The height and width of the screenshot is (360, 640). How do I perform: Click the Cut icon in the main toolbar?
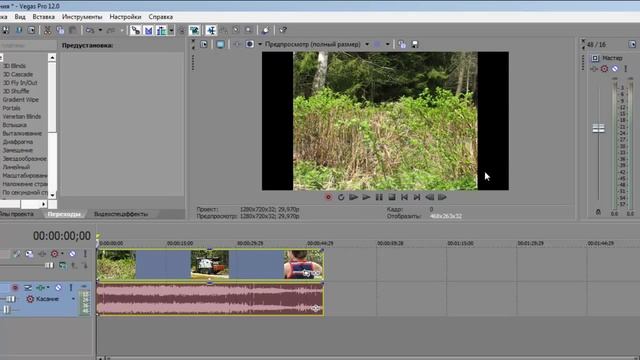[47, 30]
